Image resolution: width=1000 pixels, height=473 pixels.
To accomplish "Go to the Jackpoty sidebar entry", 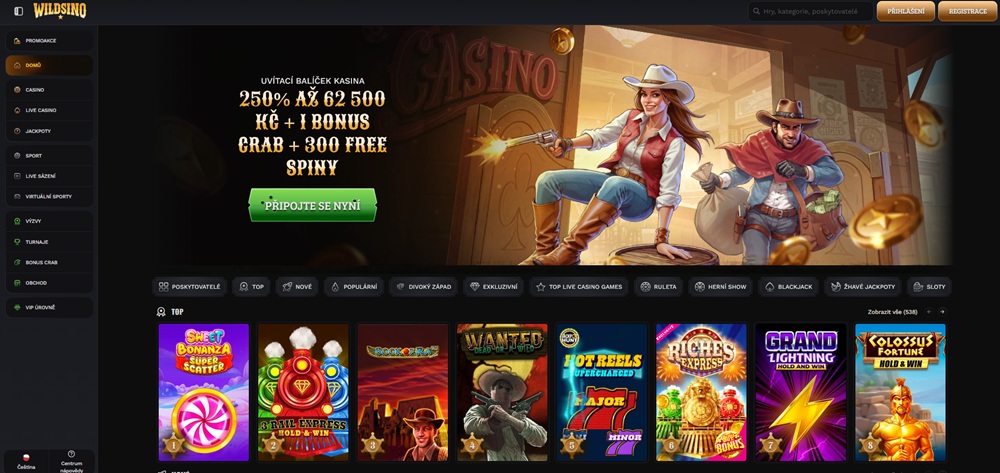I will click(x=49, y=131).
